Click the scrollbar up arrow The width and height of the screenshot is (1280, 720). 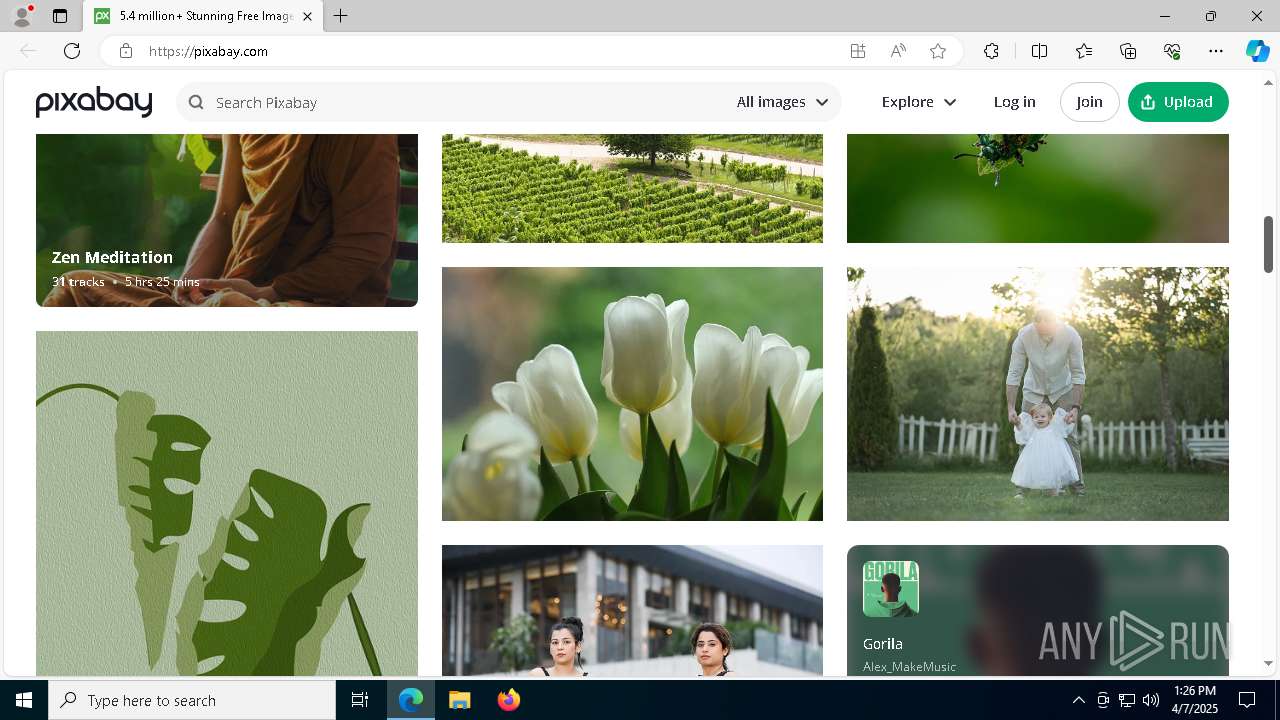pos(1269,82)
